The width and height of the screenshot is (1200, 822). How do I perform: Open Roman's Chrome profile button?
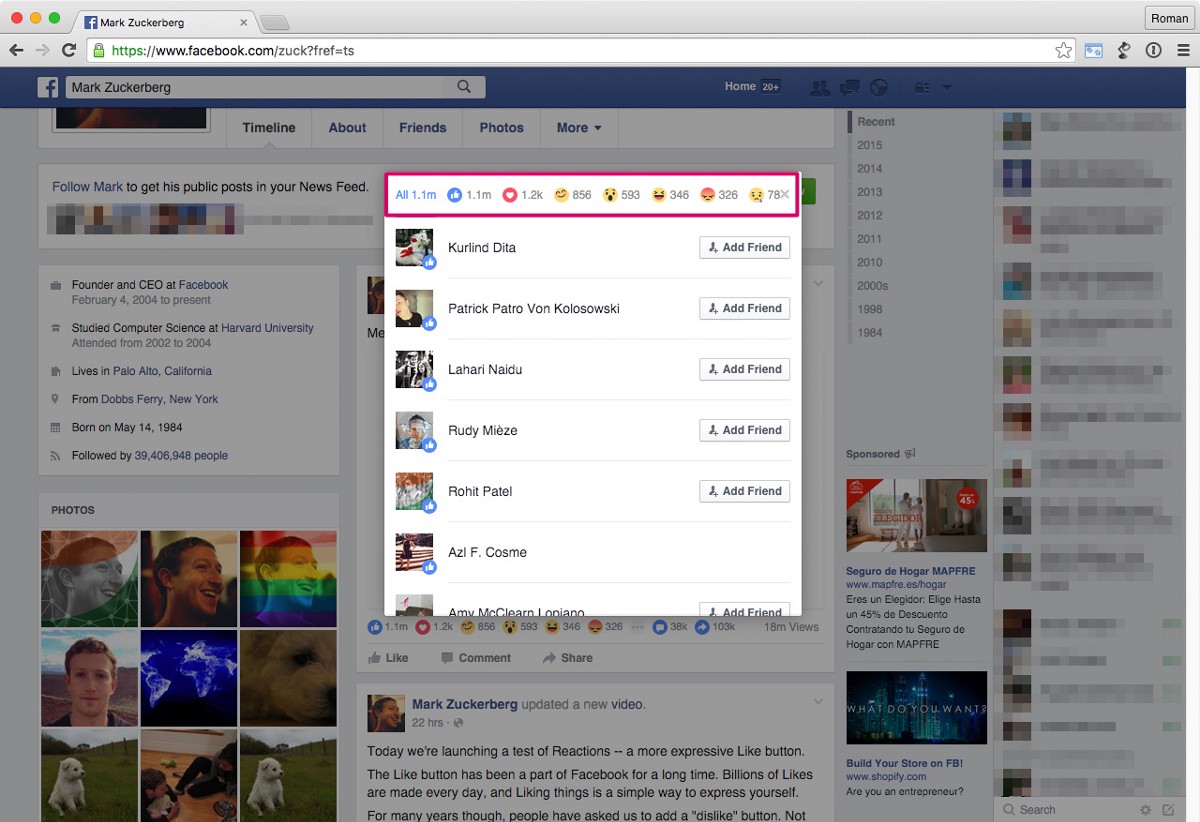point(1169,18)
